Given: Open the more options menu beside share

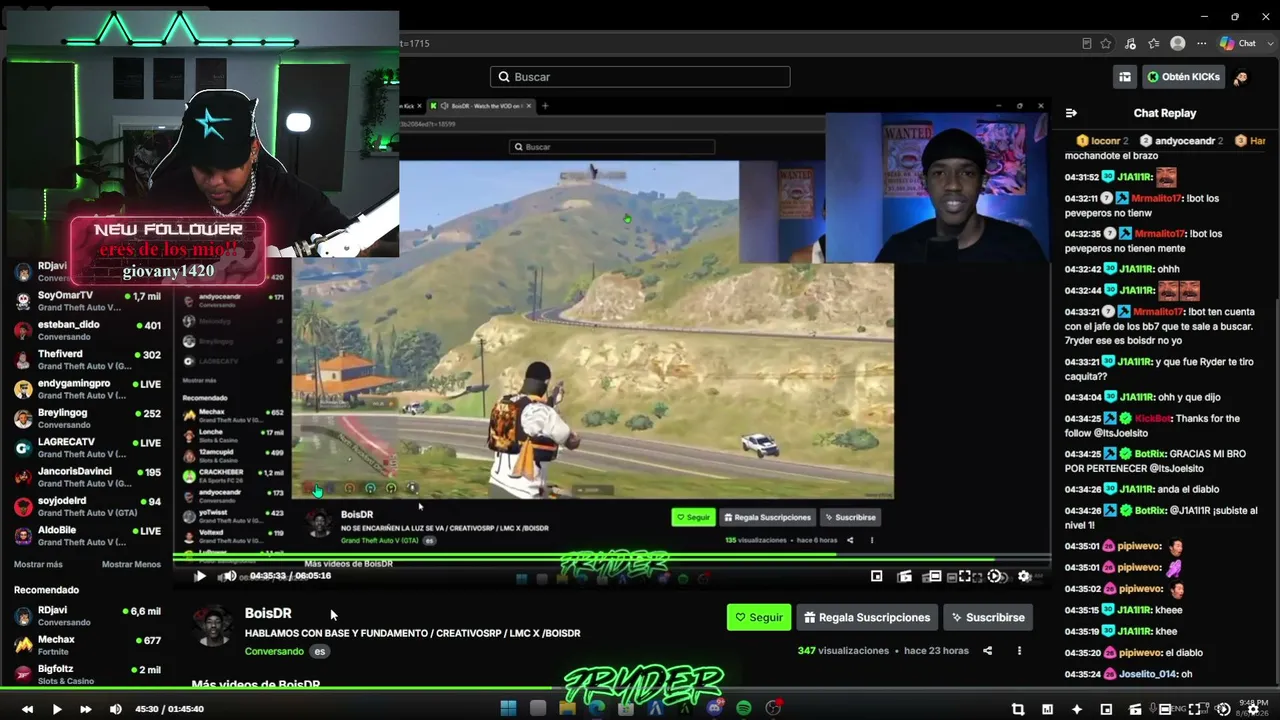Looking at the screenshot, I should tap(1019, 651).
